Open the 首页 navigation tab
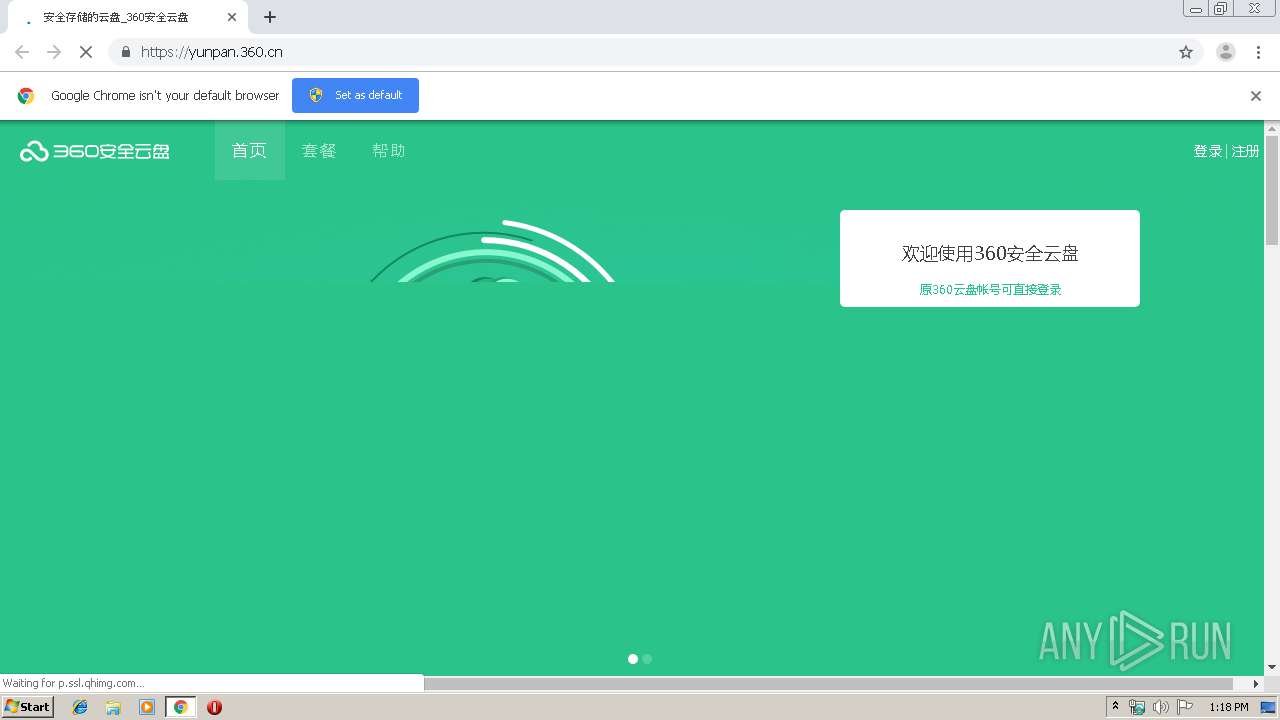 click(250, 151)
